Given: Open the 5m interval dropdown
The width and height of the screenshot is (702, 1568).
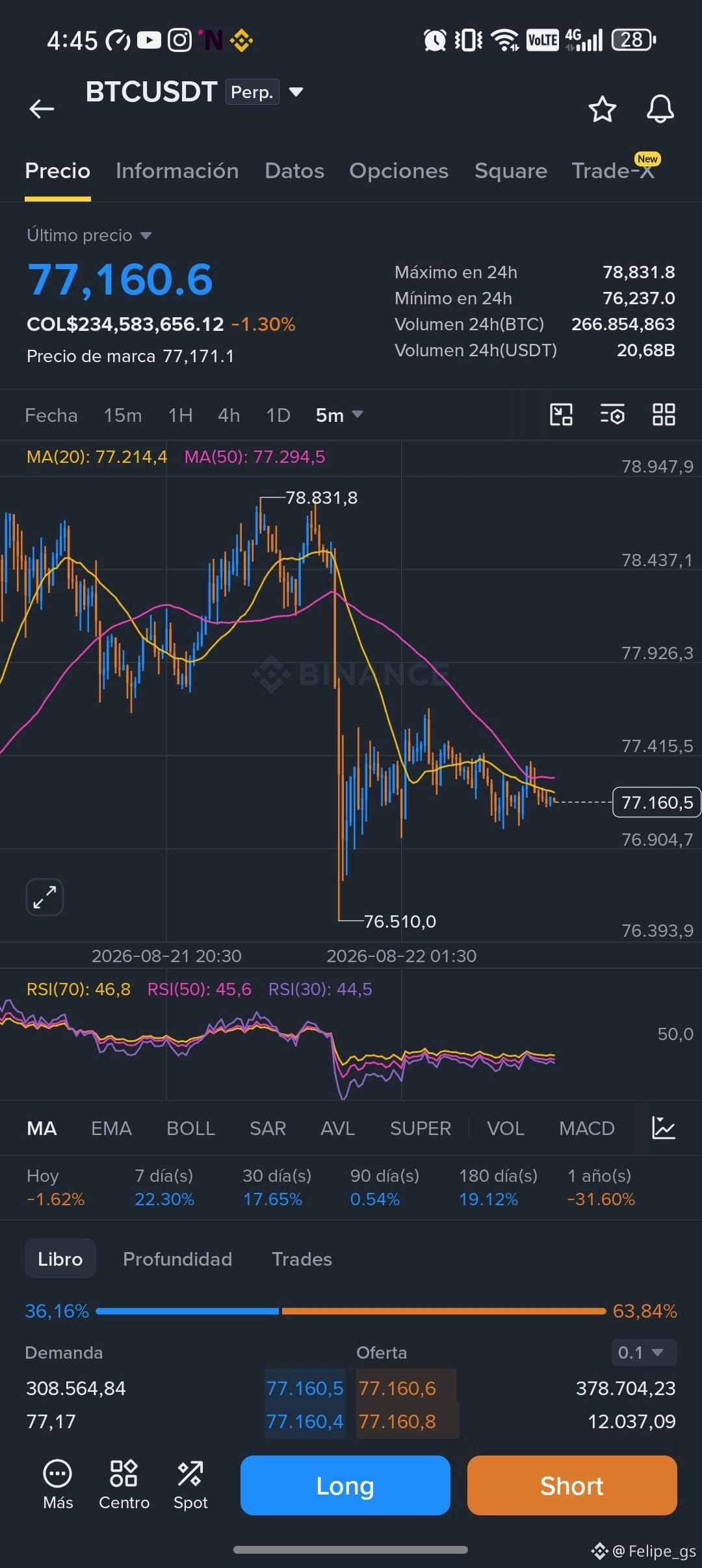Looking at the screenshot, I should pyautogui.click(x=339, y=415).
